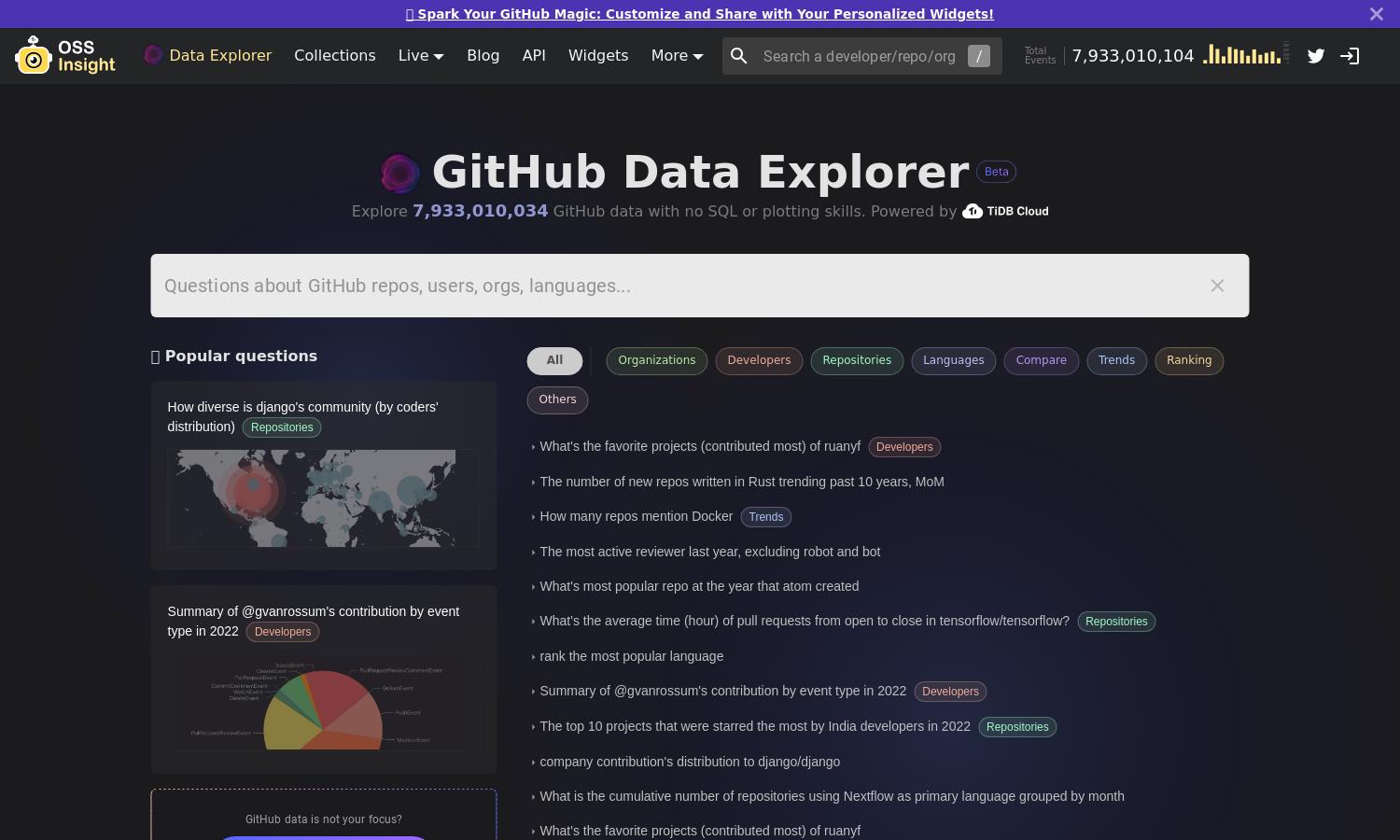Click Repositories tag on django card
The width and height of the screenshot is (1400, 840).
click(x=282, y=427)
